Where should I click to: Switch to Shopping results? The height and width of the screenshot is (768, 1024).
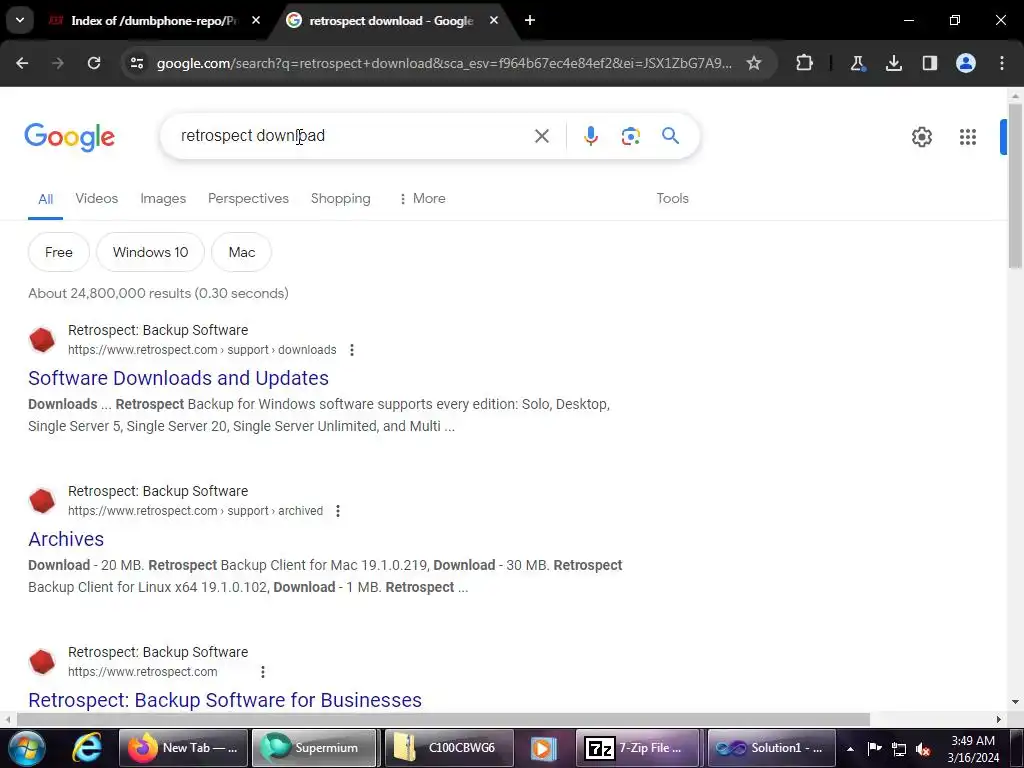tap(340, 199)
